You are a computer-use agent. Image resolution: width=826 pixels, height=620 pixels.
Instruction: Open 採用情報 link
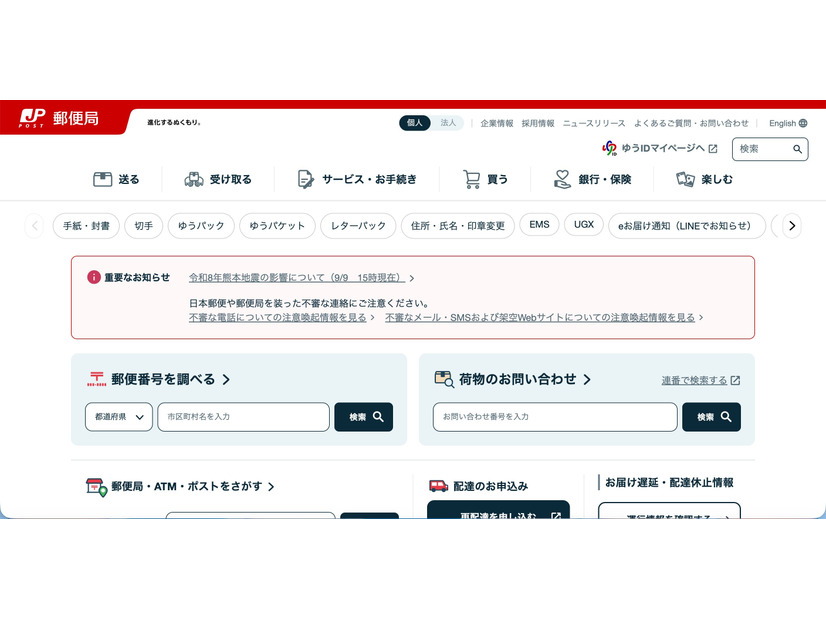point(538,123)
